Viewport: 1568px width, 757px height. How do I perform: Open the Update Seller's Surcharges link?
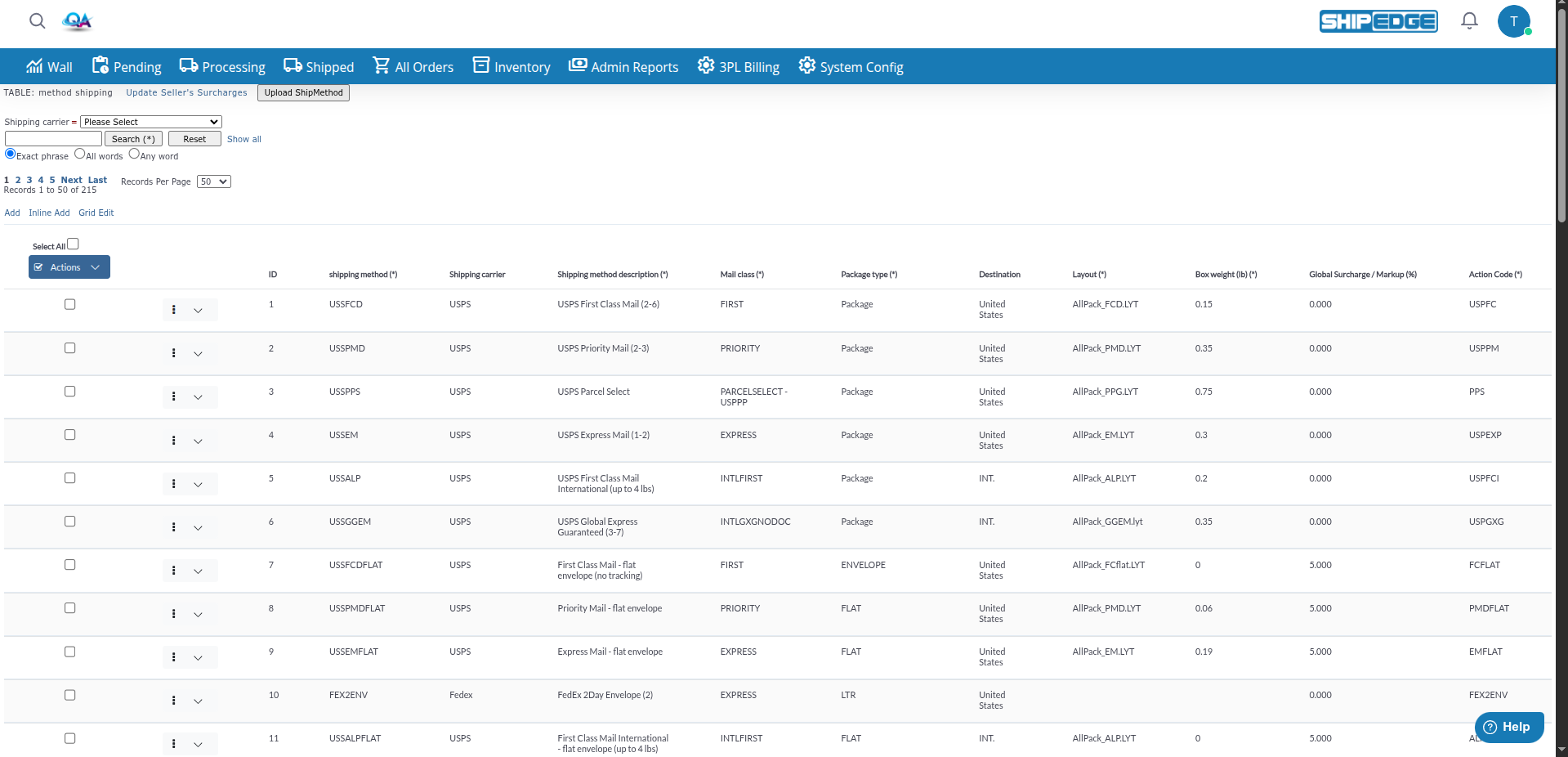186,92
